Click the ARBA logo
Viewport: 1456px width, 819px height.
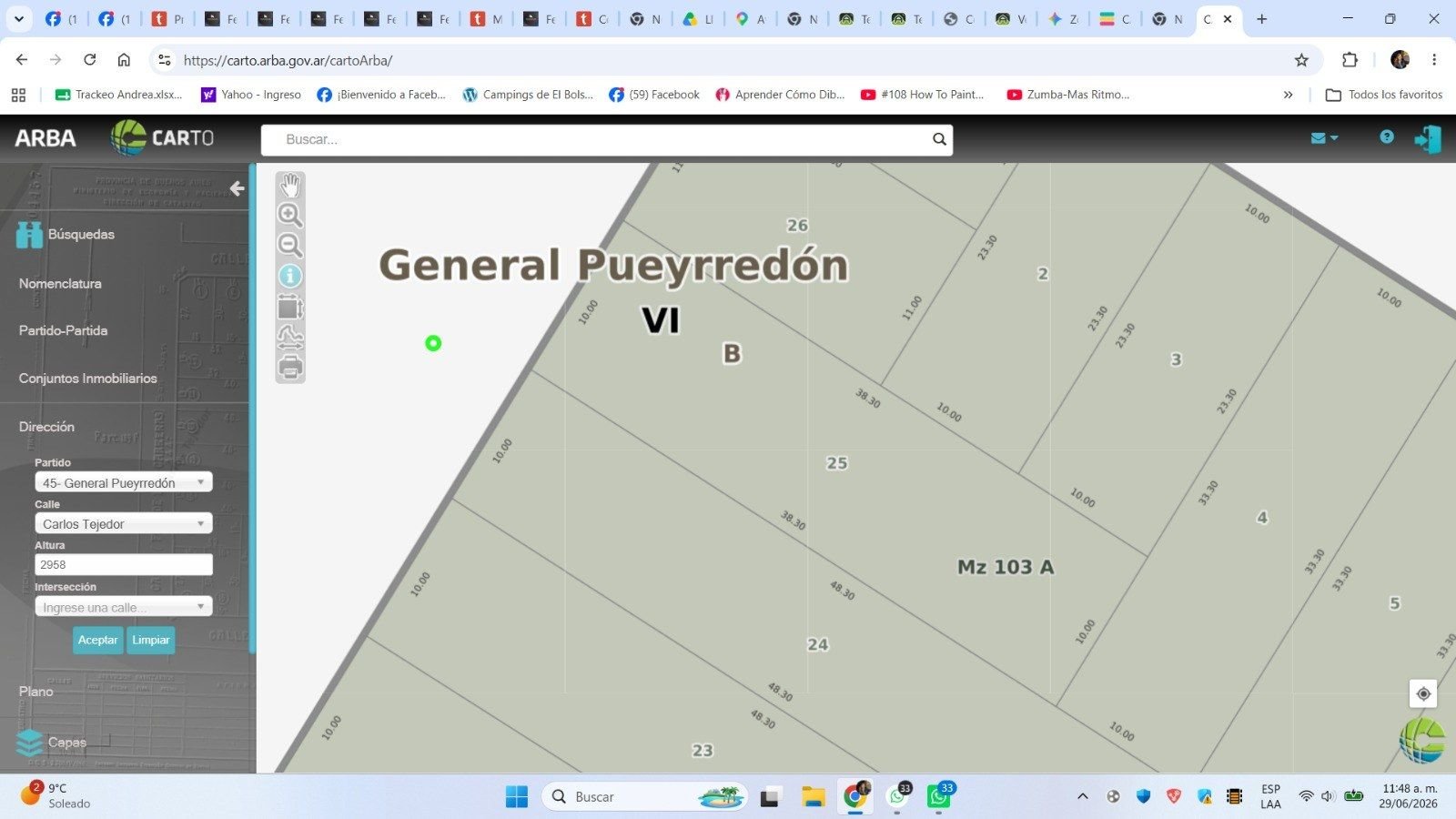click(x=45, y=138)
